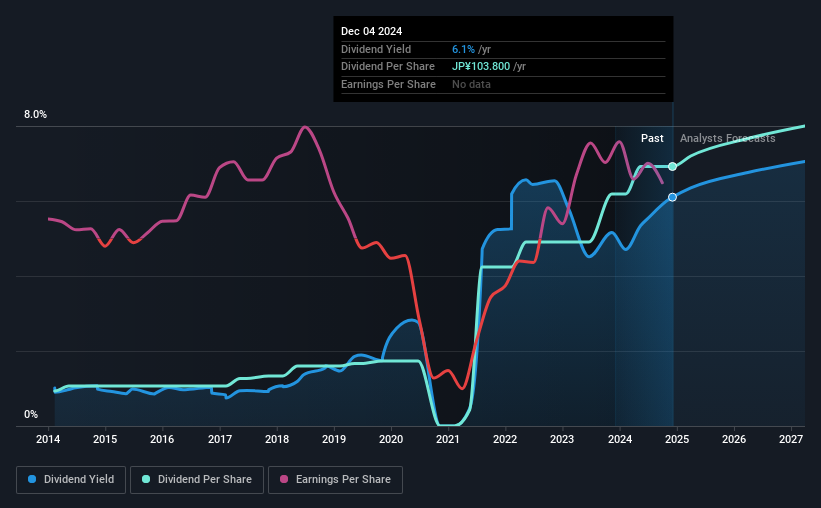The width and height of the screenshot is (821, 508).
Task: Click the 2018 x-axis year label
Action: click(276, 439)
